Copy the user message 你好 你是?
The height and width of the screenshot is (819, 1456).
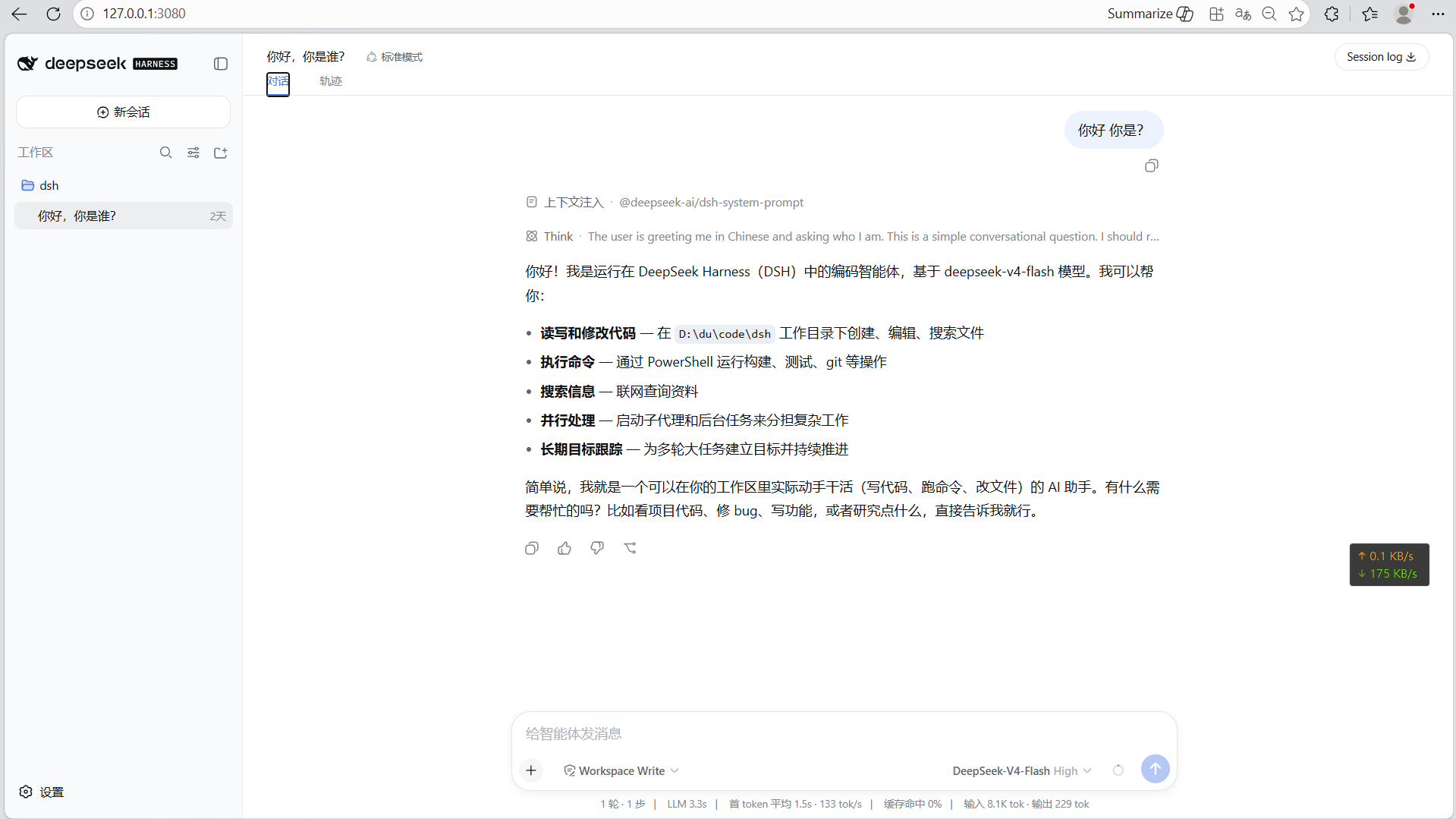(1151, 166)
